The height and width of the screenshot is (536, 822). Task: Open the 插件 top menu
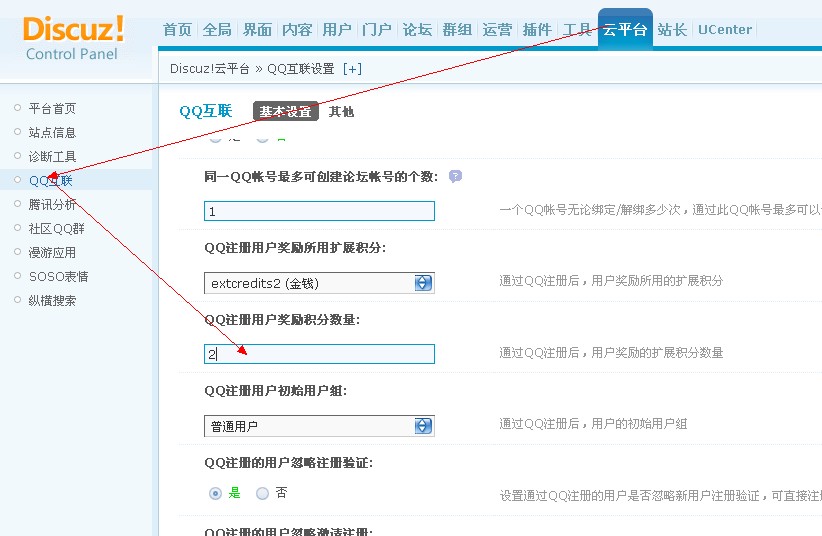(537, 29)
